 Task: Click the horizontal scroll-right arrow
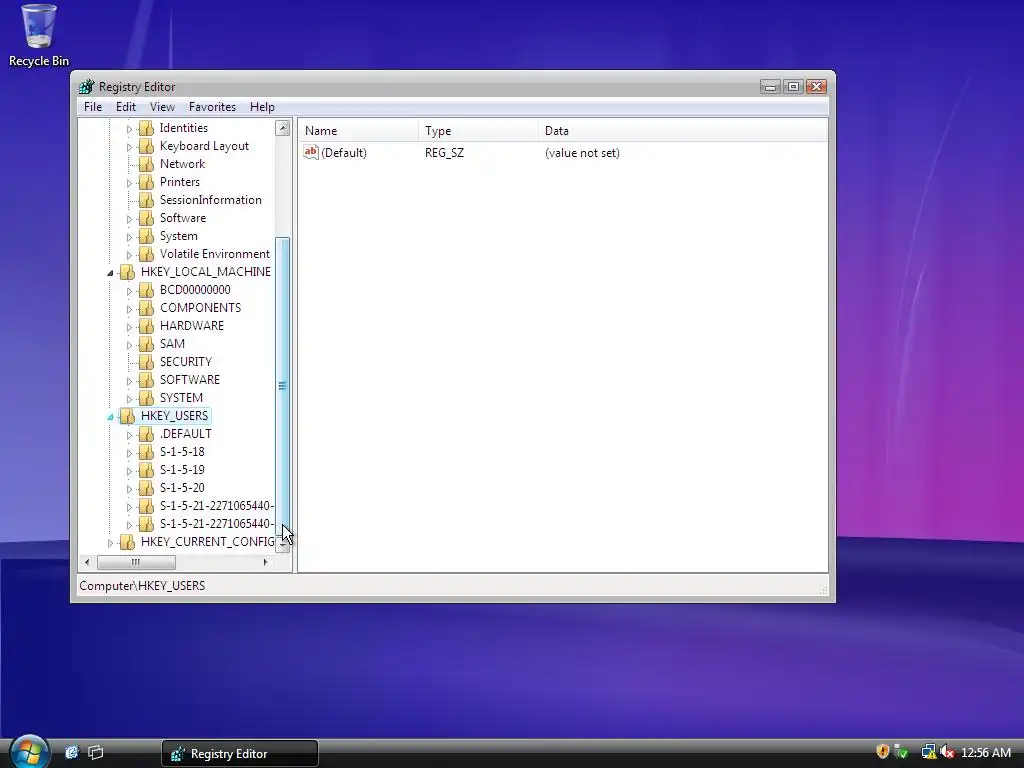(265, 562)
